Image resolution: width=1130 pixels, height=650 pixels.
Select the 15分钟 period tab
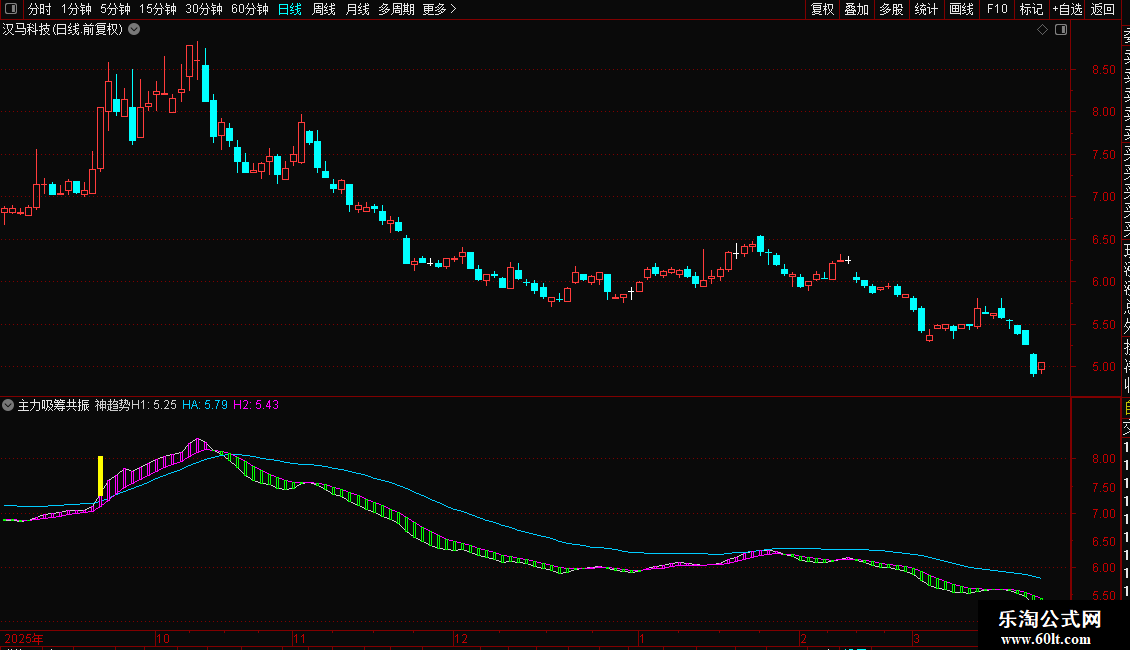pos(157,9)
